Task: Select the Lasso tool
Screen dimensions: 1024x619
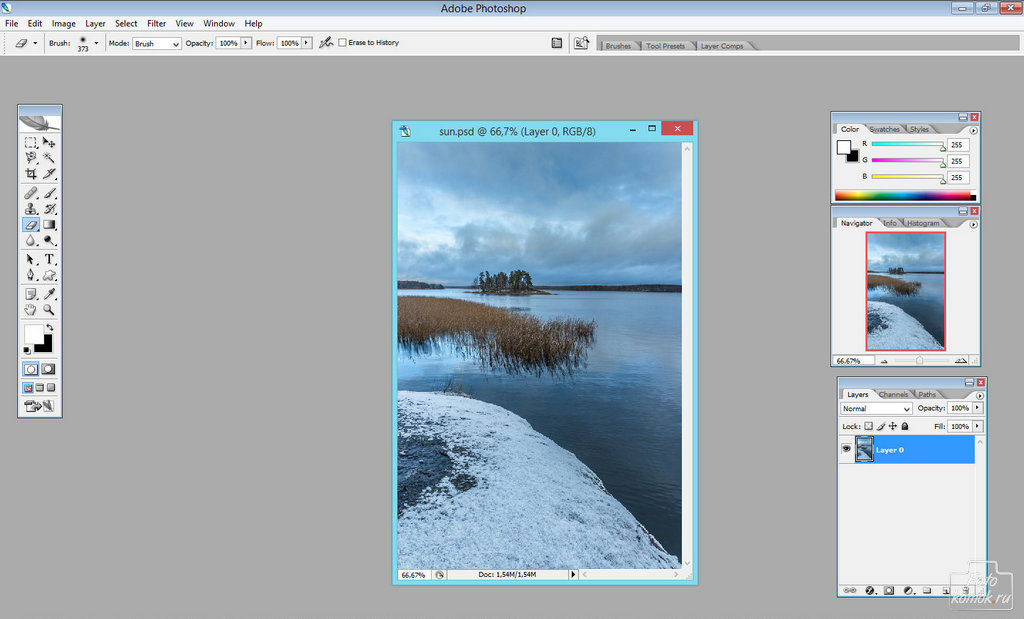Action: [x=31, y=158]
